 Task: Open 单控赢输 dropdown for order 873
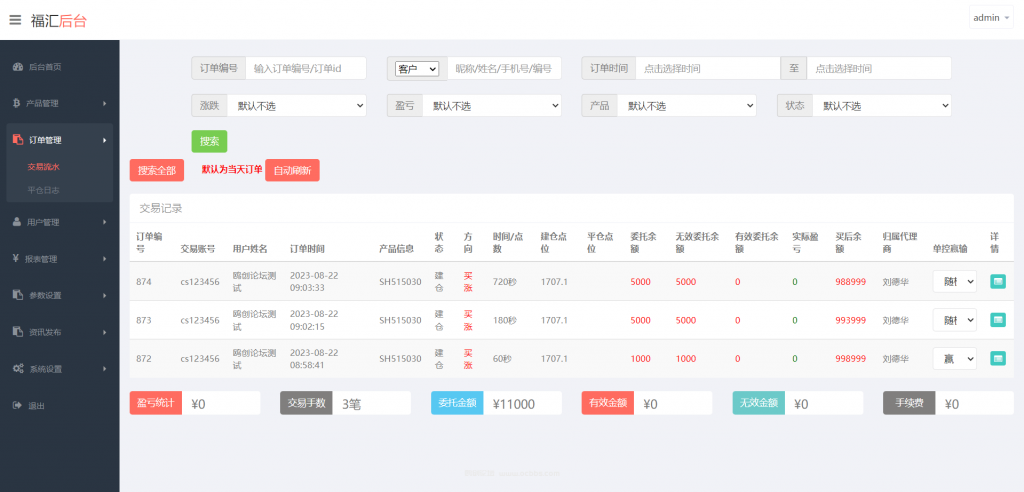click(955, 320)
